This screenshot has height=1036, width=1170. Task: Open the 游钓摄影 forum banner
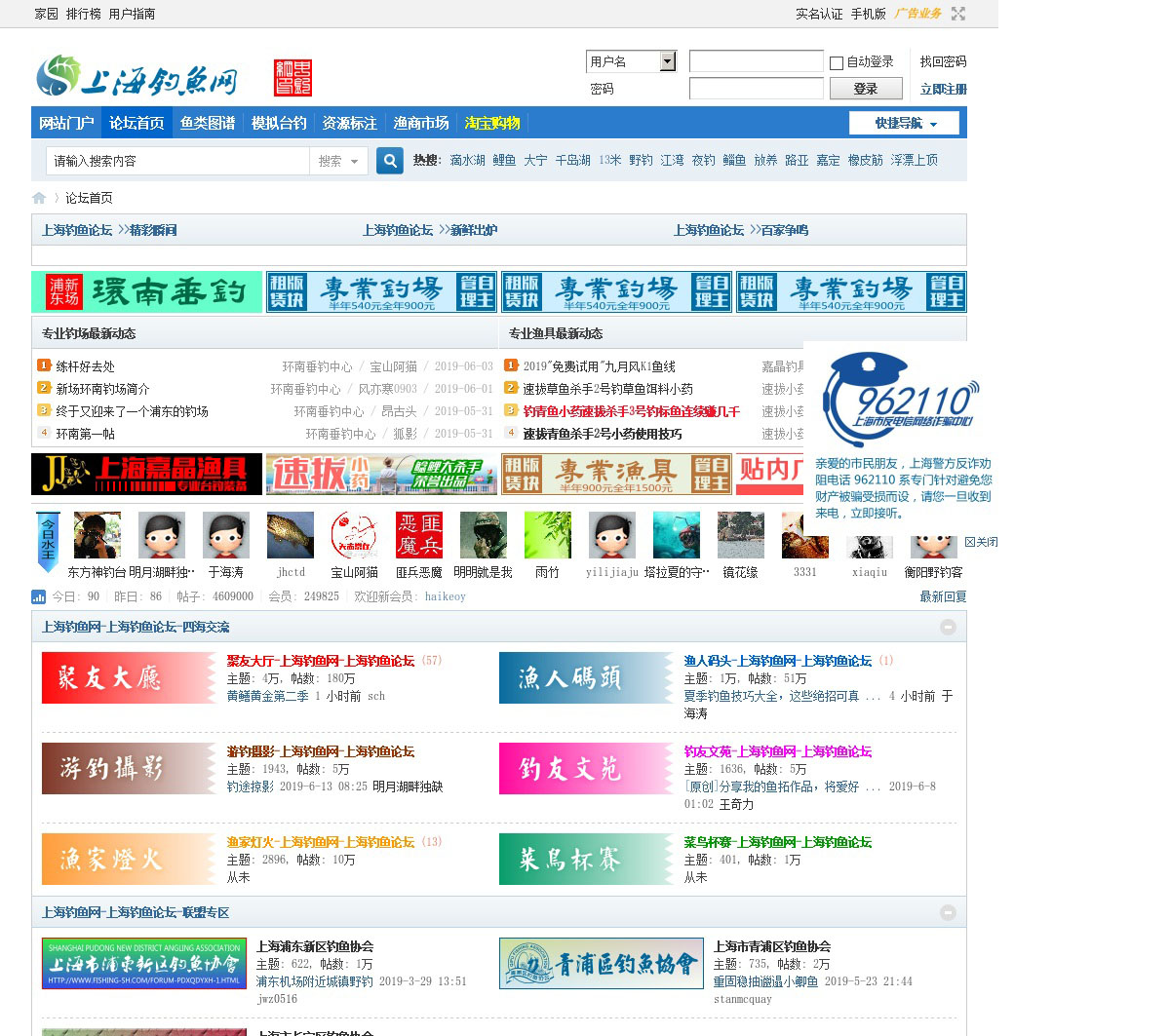[x=130, y=768]
